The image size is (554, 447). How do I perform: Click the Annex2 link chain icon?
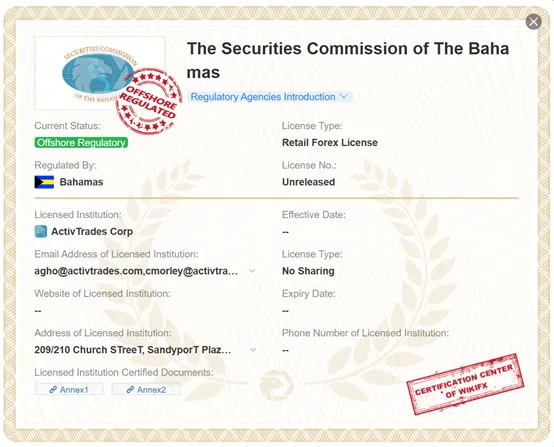[130, 389]
